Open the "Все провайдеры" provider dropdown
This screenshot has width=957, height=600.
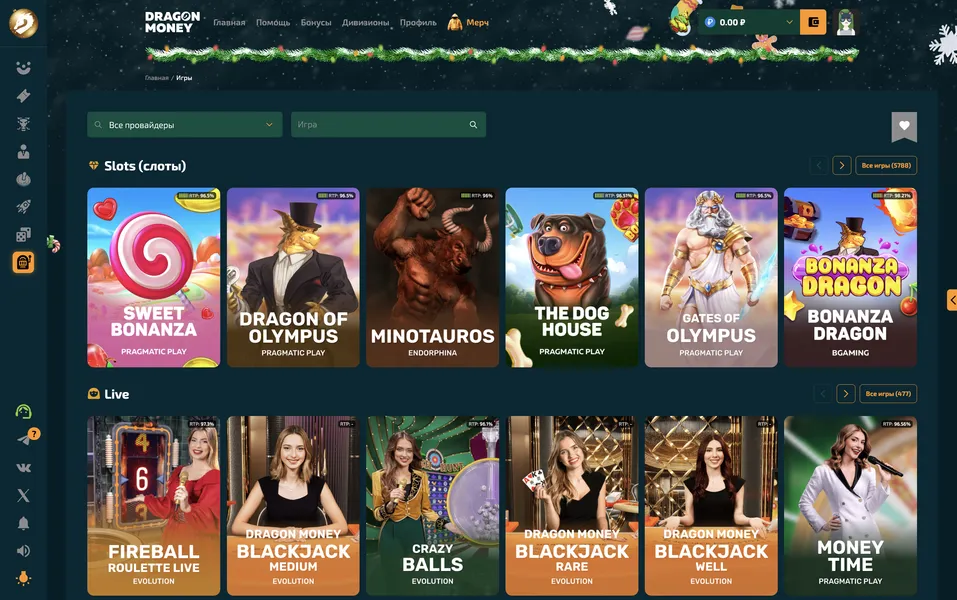(185, 123)
